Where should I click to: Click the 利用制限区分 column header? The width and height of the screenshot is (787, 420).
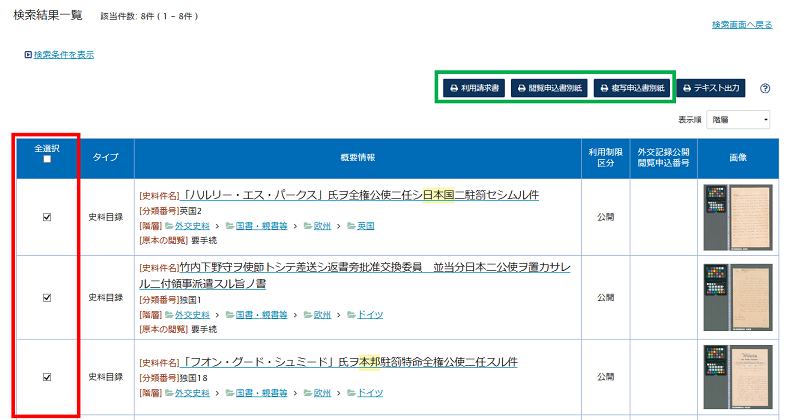[x=606, y=158]
